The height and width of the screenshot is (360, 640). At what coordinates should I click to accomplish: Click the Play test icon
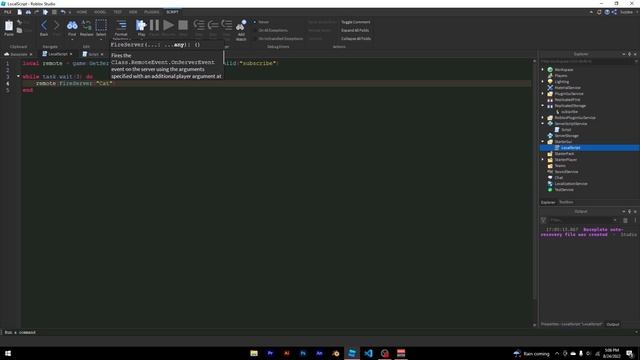141,25
